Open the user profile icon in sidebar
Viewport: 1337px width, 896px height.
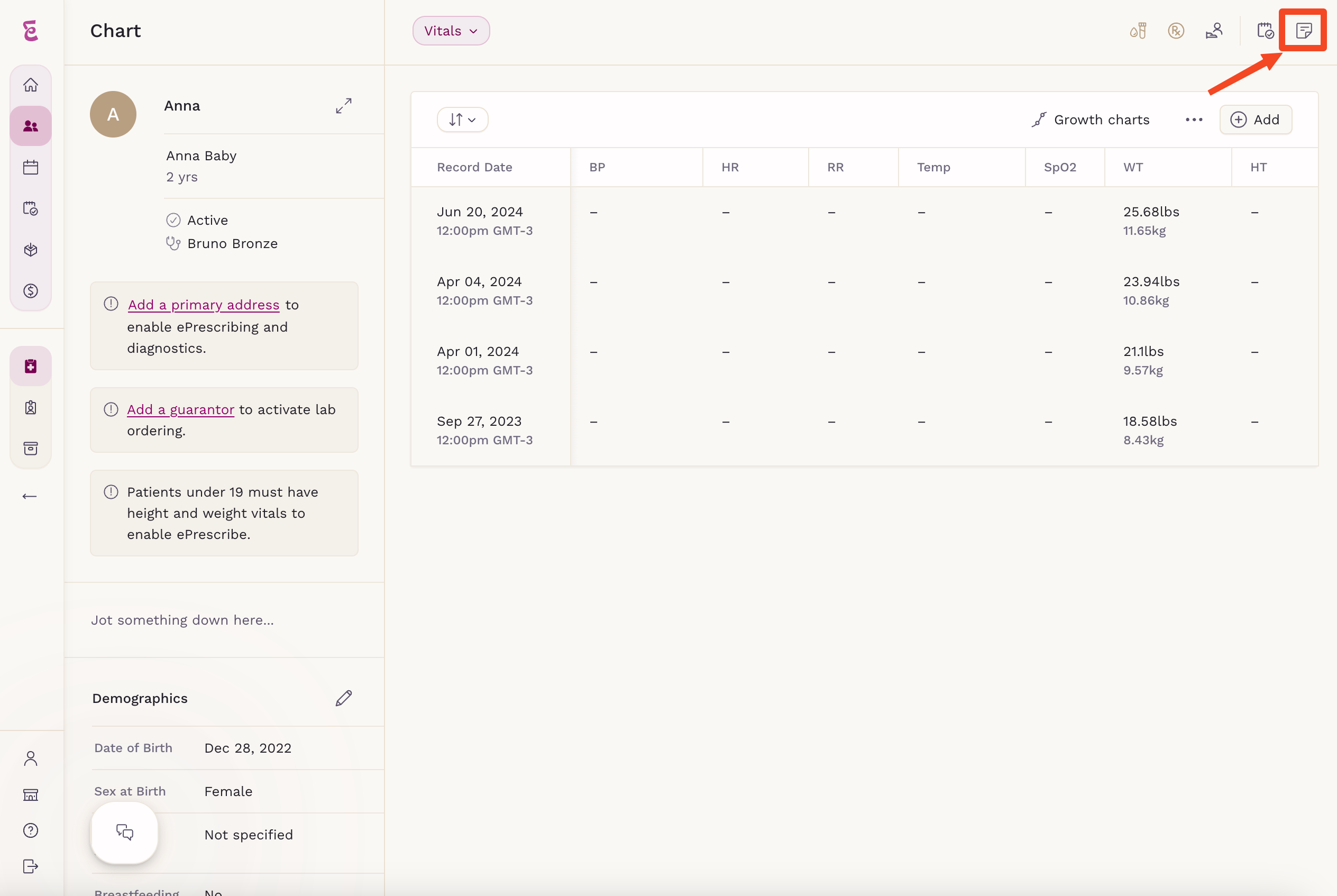coord(31,758)
